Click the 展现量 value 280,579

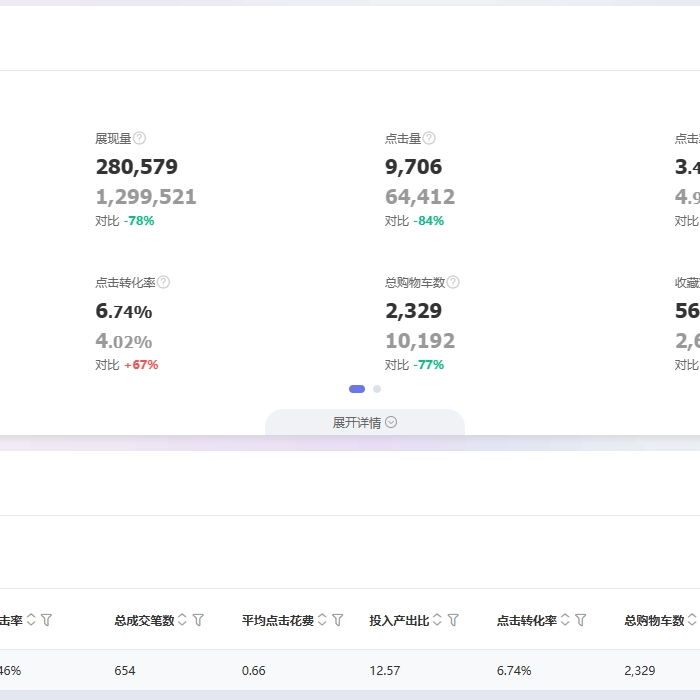click(x=136, y=167)
